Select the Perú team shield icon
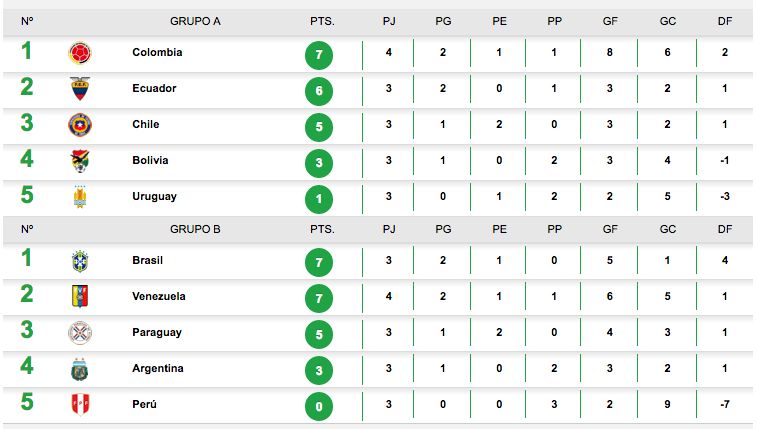Screen dimensions: 757x429 point(80,404)
